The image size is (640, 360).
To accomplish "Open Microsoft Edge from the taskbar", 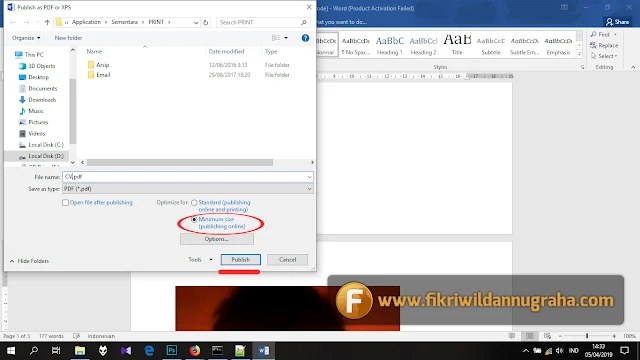I will pyautogui.click(x=149, y=351).
